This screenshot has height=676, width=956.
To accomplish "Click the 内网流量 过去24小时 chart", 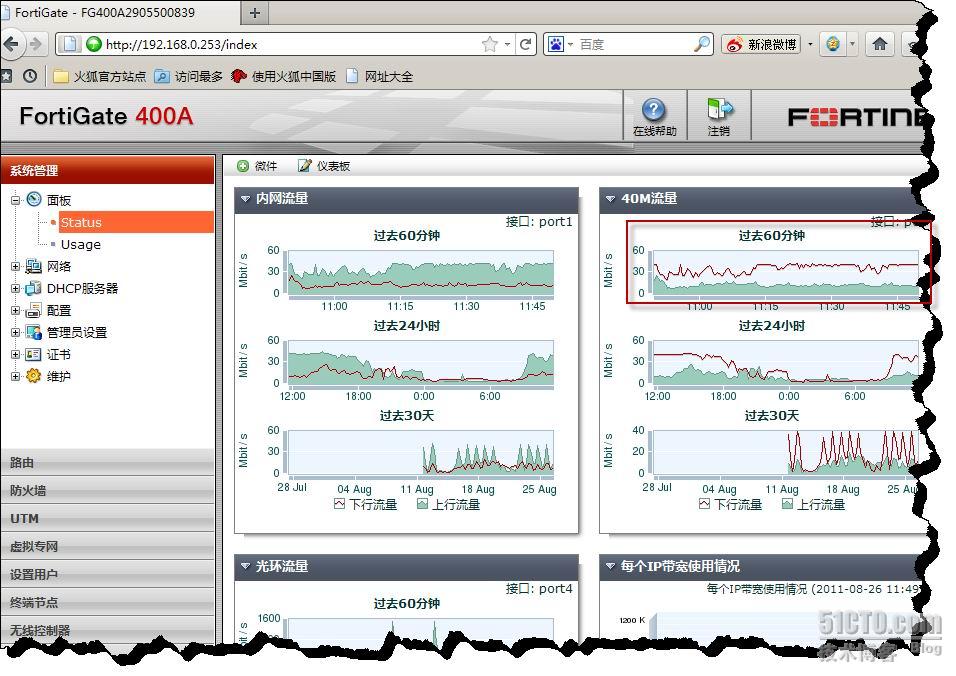I will click(x=421, y=363).
